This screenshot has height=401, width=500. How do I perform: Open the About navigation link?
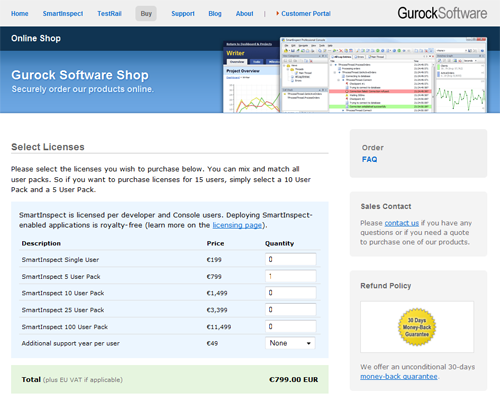[x=244, y=14]
